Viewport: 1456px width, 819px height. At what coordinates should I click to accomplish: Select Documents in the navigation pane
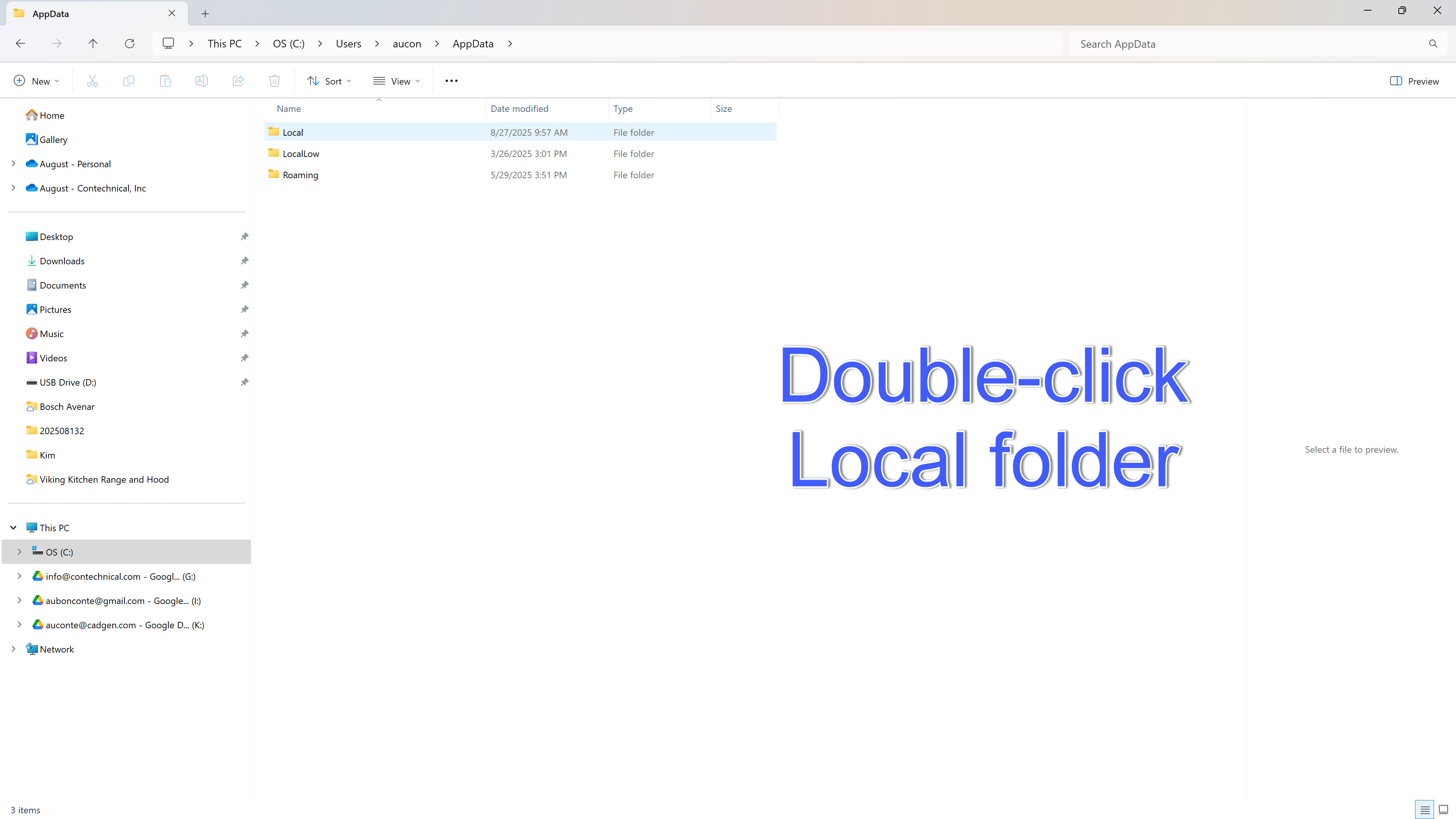[x=56, y=285]
